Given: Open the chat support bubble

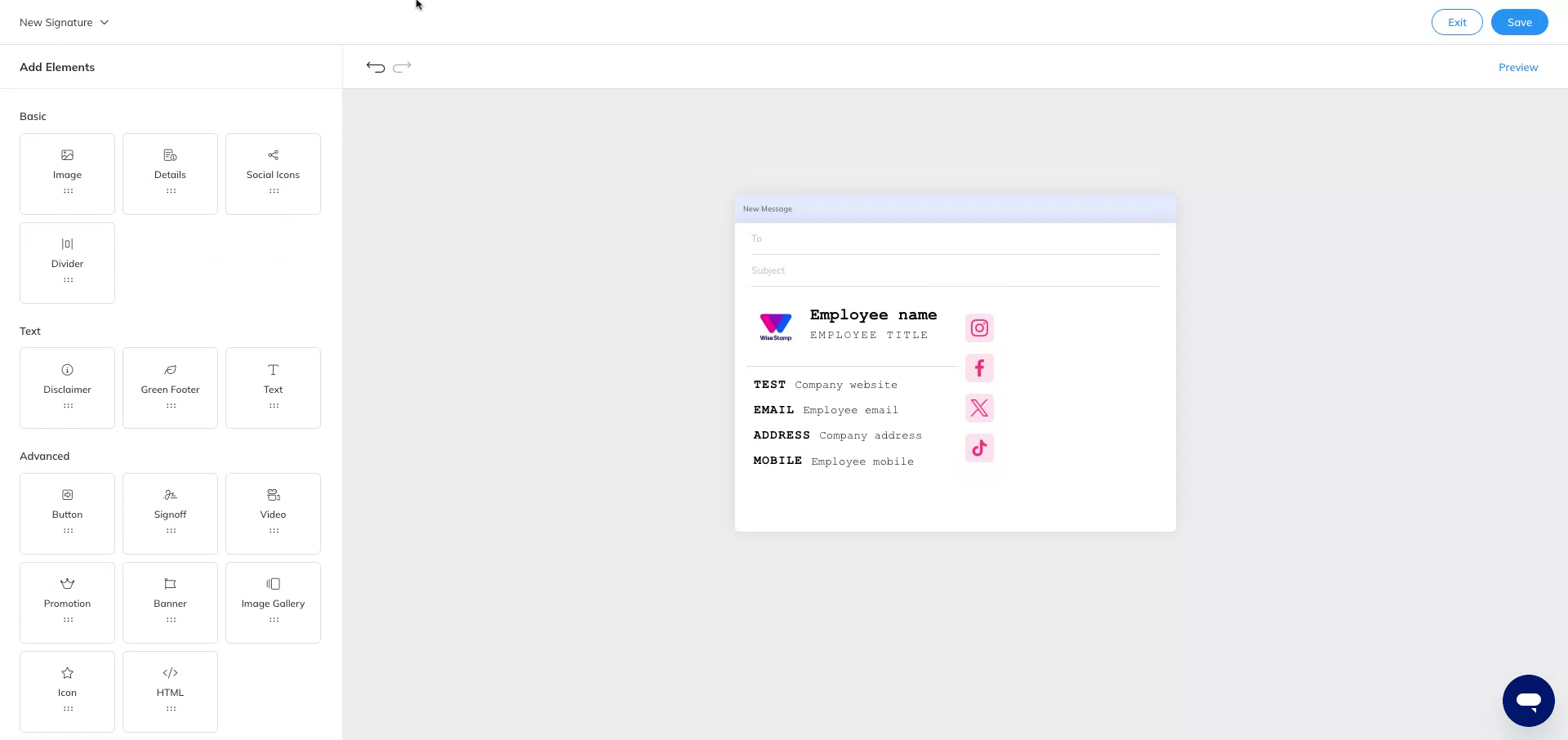Looking at the screenshot, I should (1528, 700).
